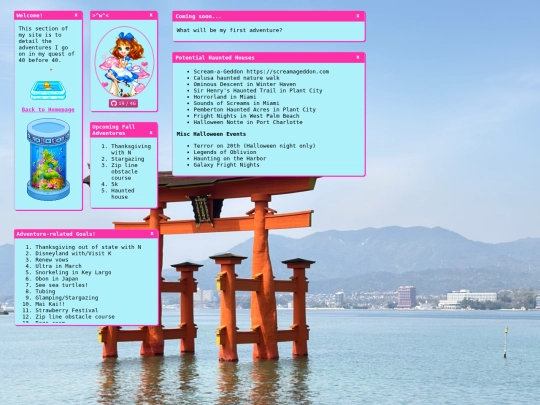Click 'Haunting on the Harbor' entry

tap(230, 158)
